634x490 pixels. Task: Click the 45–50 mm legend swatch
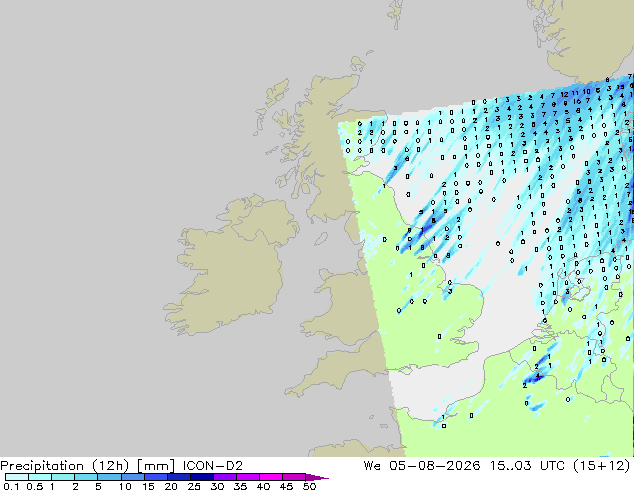[294, 477]
